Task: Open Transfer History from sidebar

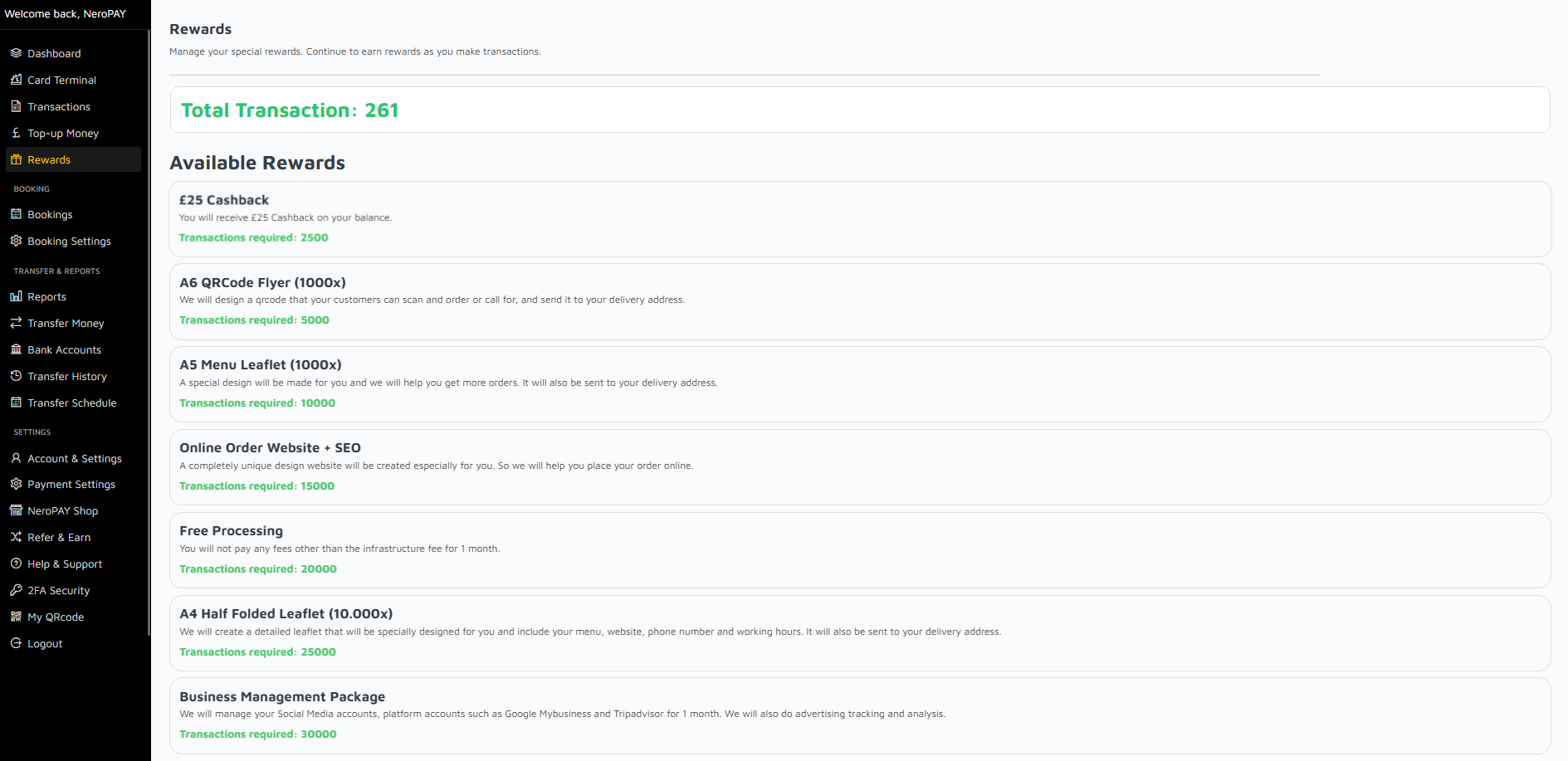Action: tap(66, 376)
